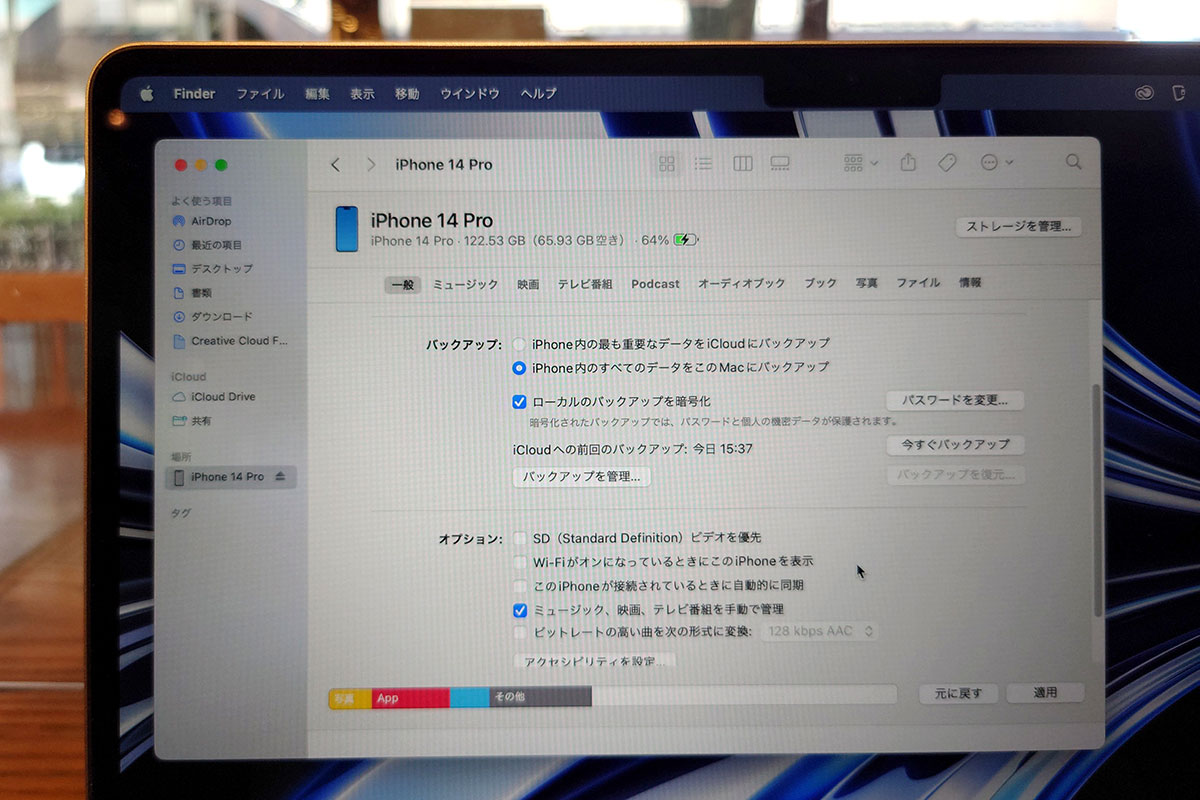
Task: Switch to column view
Action: pos(742,163)
